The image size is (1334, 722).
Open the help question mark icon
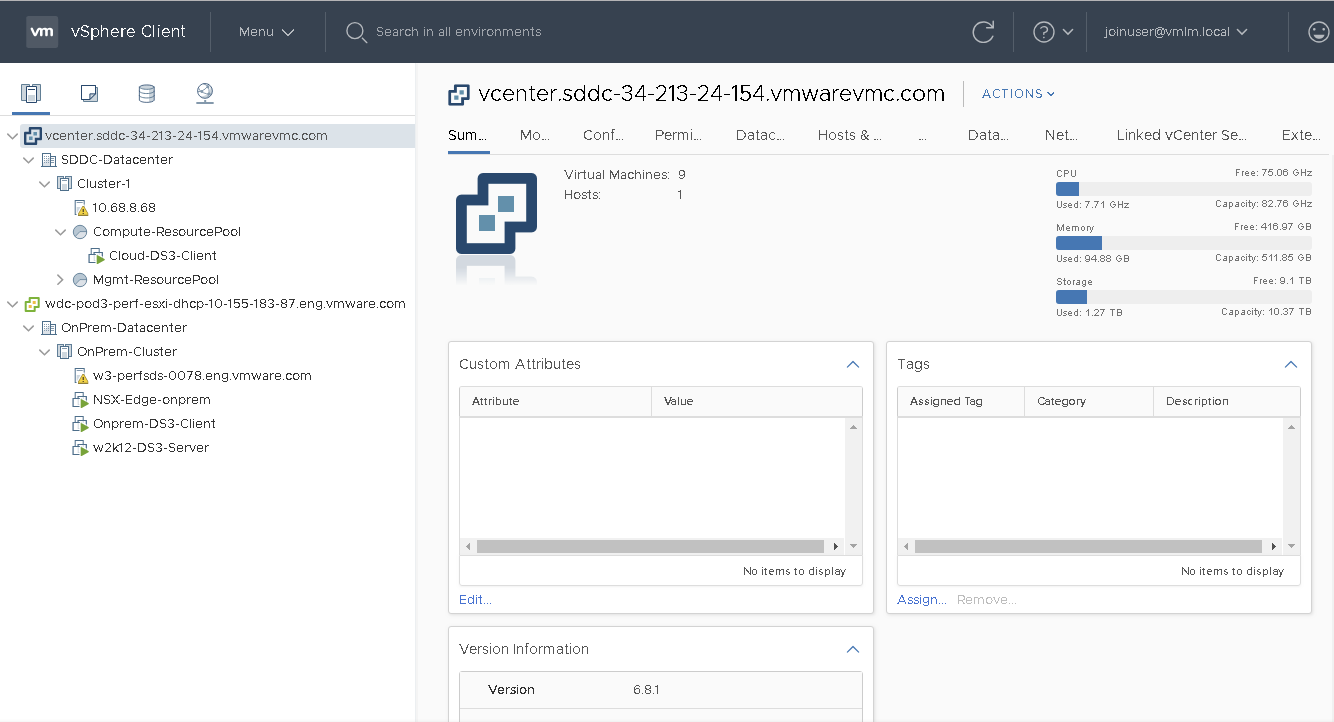1044,32
